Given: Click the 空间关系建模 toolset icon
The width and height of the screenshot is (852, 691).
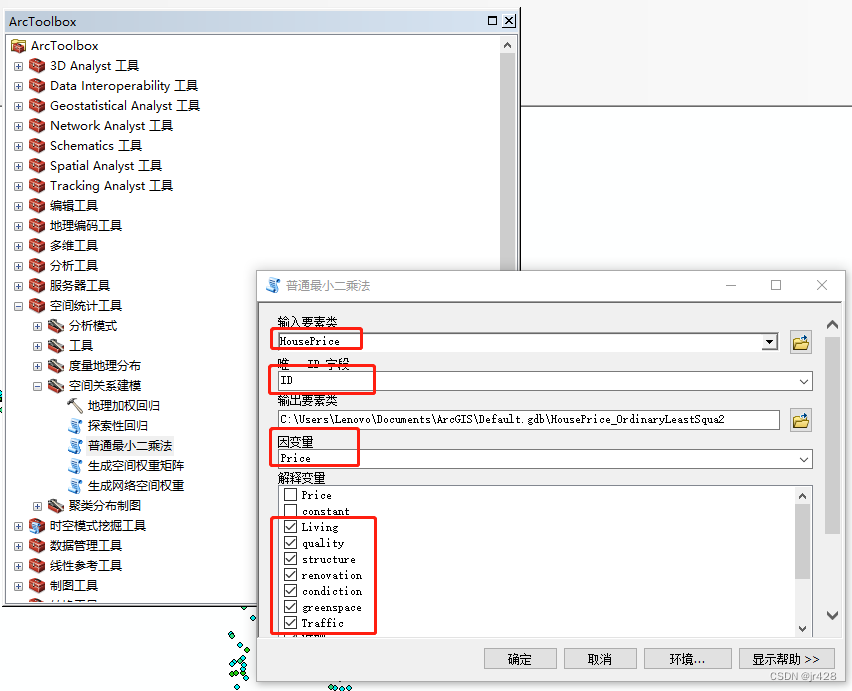Looking at the screenshot, I should point(56,386).
